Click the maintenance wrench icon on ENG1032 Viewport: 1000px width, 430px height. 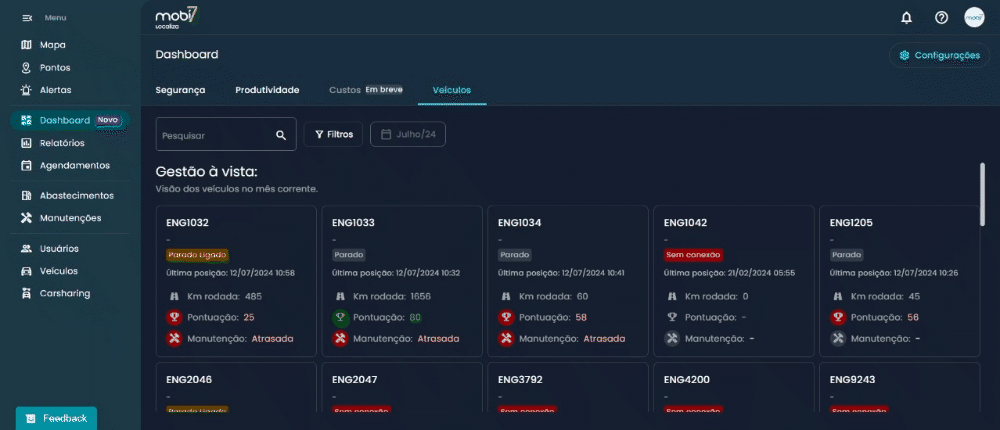click(x=174, y=338)
